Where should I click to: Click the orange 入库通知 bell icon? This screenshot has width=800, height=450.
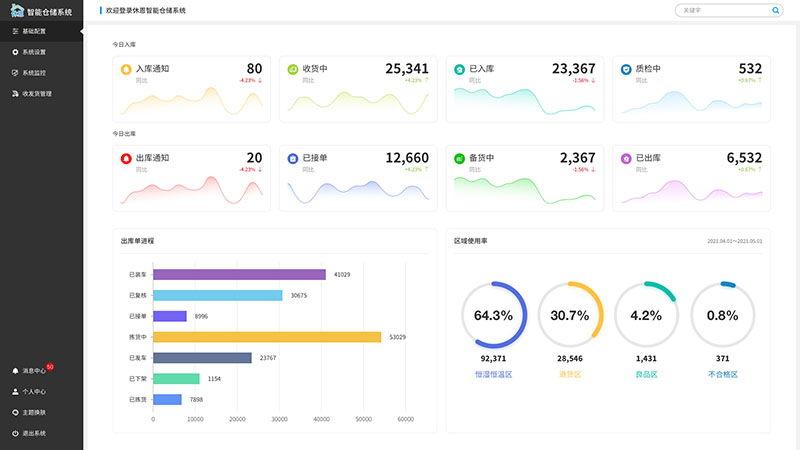[126, 69]
